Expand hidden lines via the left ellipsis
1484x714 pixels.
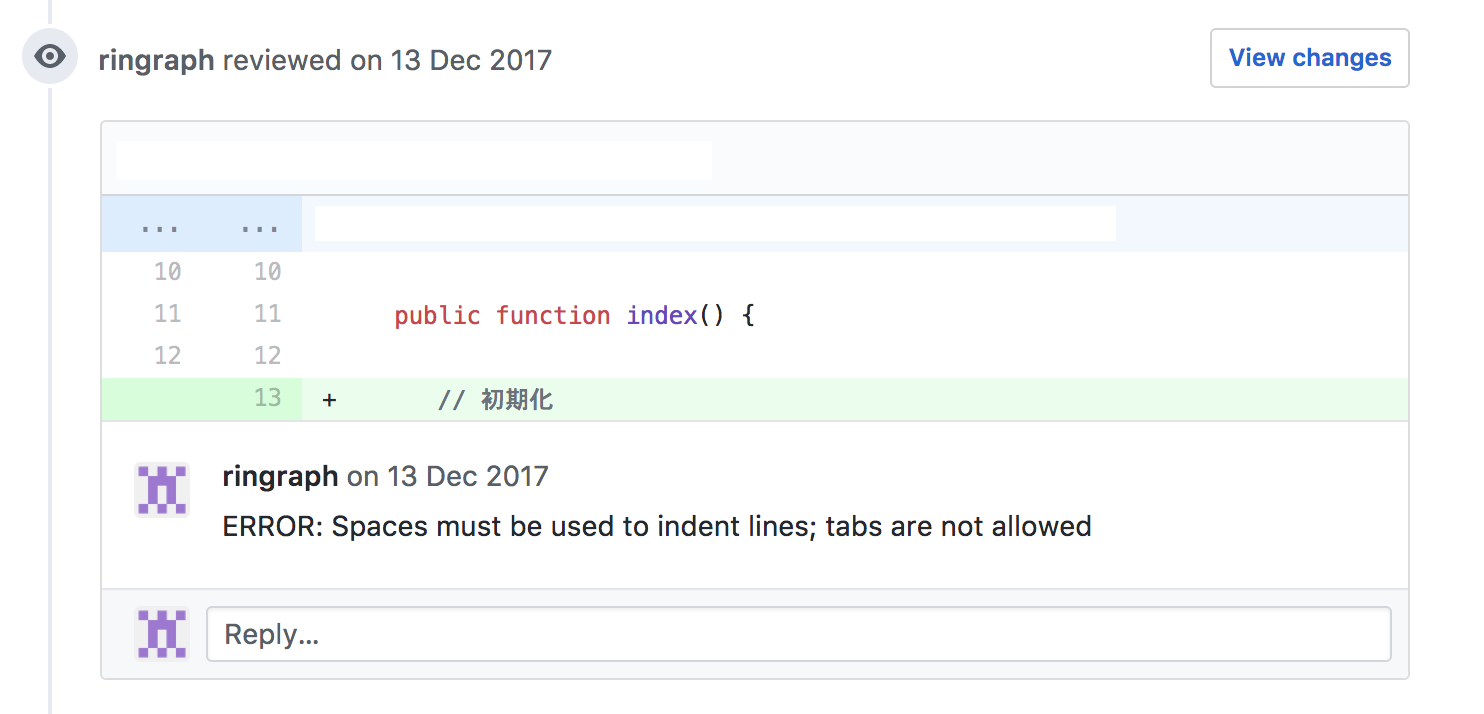(160, 225)
